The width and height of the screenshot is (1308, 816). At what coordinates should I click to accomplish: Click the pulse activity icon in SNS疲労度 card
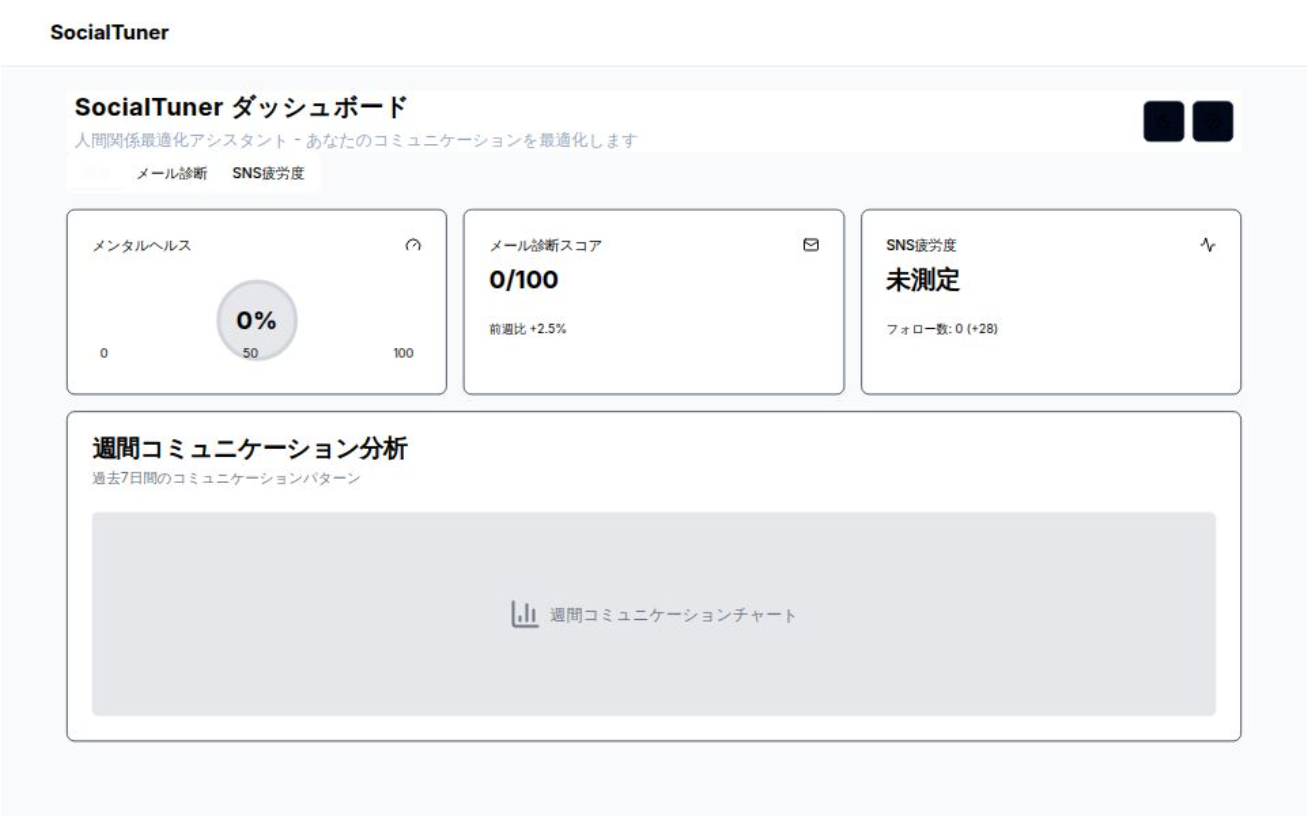pyautogui.click(x=1208, y=245)
